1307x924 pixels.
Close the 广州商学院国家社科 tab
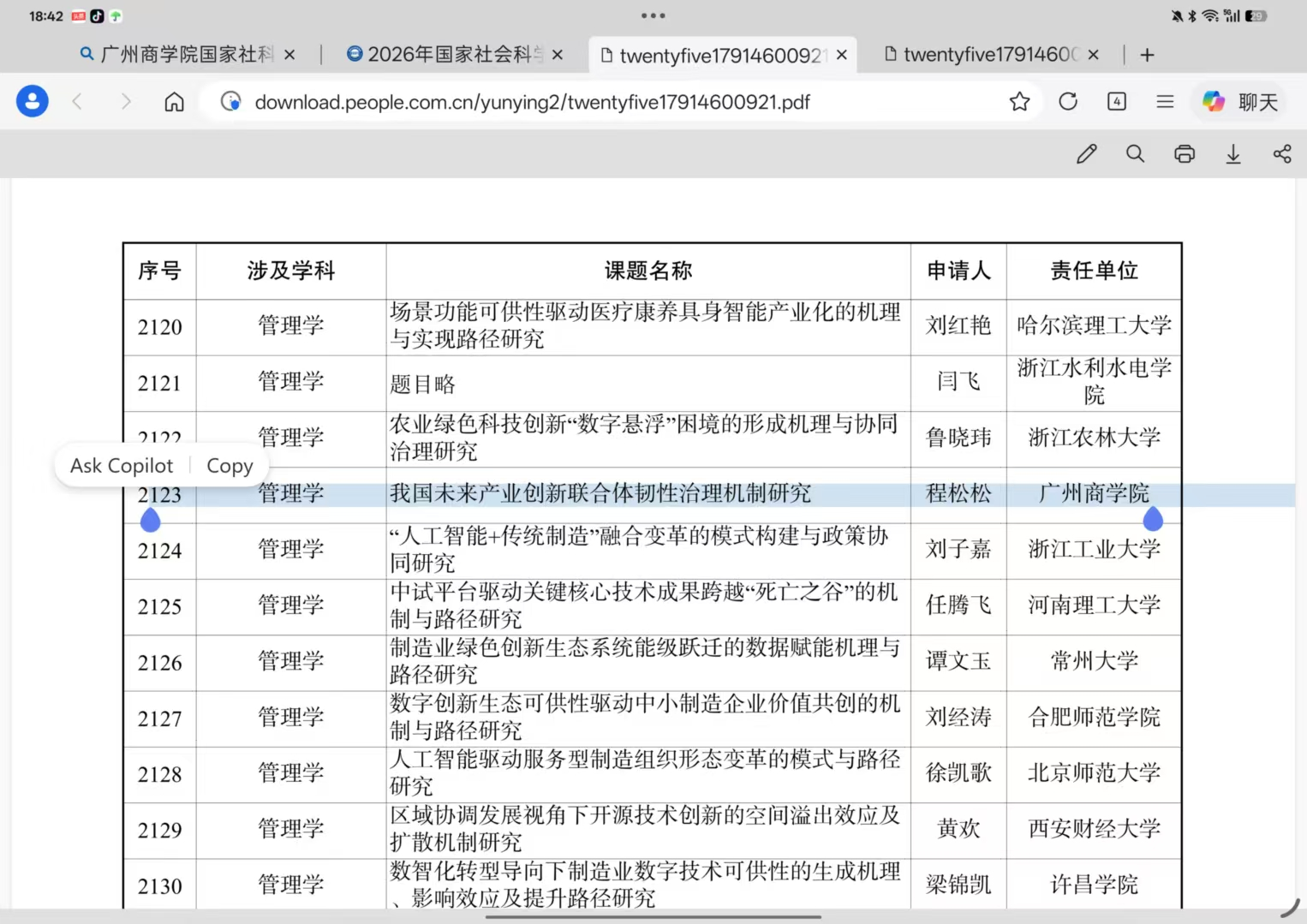[289, 55]
